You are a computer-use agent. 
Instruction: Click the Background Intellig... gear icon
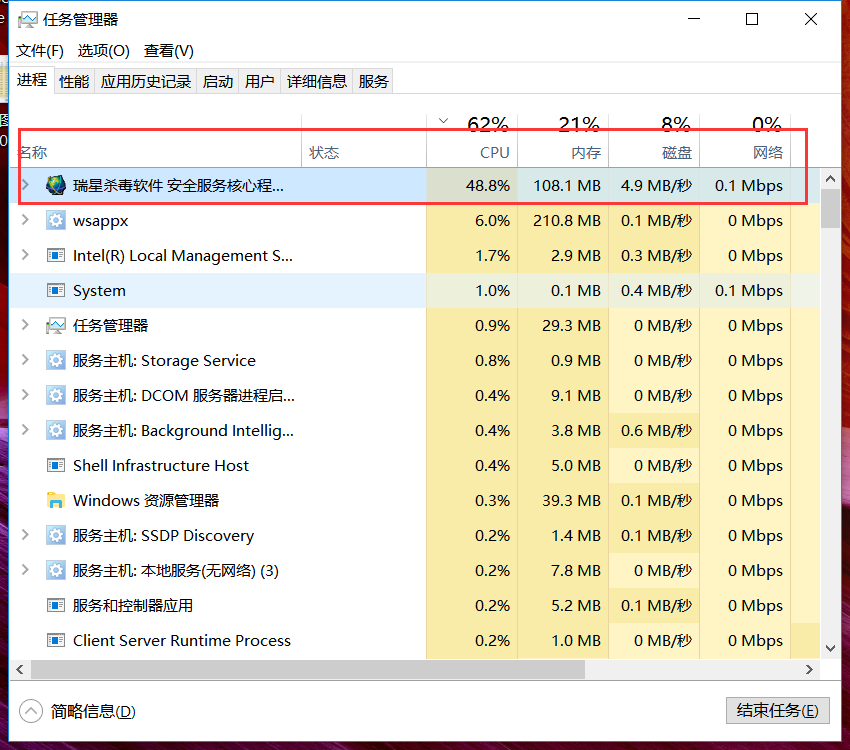coord(56,430)
